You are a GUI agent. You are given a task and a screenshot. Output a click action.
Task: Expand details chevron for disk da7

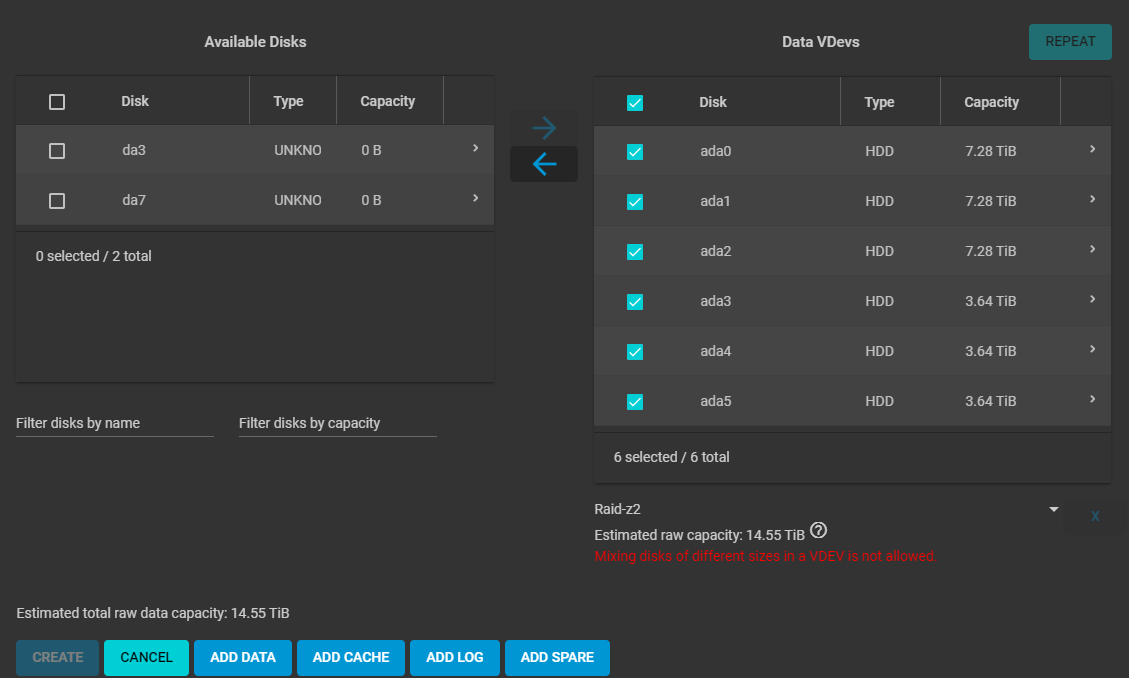pyautogui.click(x=475, y=198)
